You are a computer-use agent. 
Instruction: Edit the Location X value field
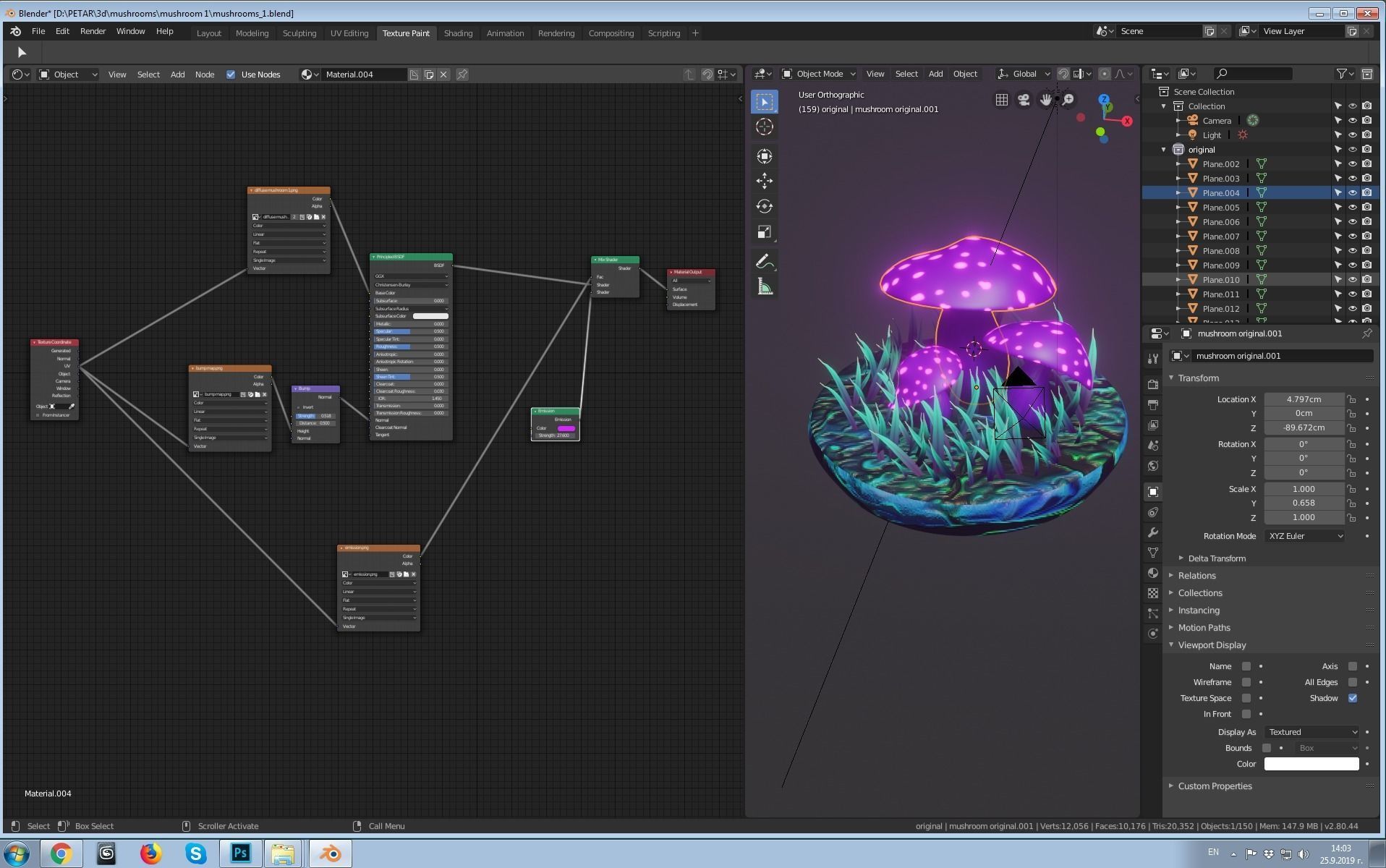pyautogui.click(x=1304, y=399)
